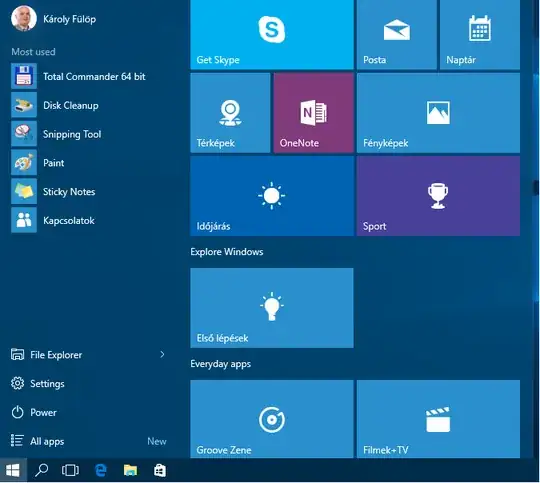Launch the Térképek maps tile
The height and width of the screenshot is (483, 540).
pyautogui.click(x=230, y=113)
